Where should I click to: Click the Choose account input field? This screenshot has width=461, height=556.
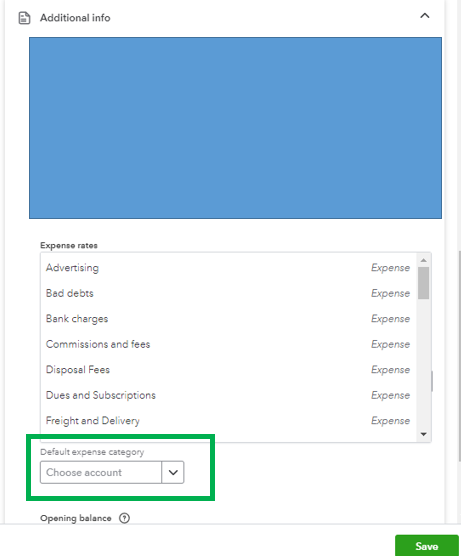tap(101, 472)
